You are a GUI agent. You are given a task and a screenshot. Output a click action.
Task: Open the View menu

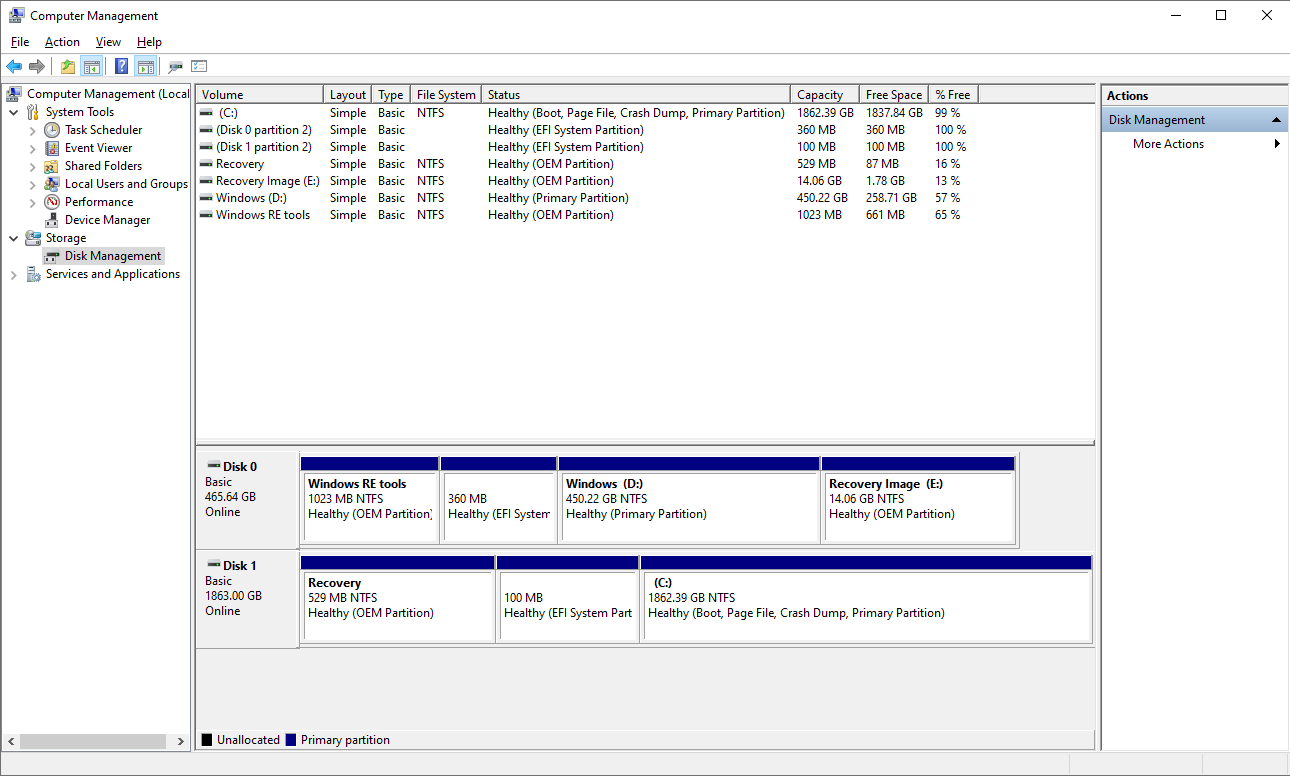[x=108, y=42]
